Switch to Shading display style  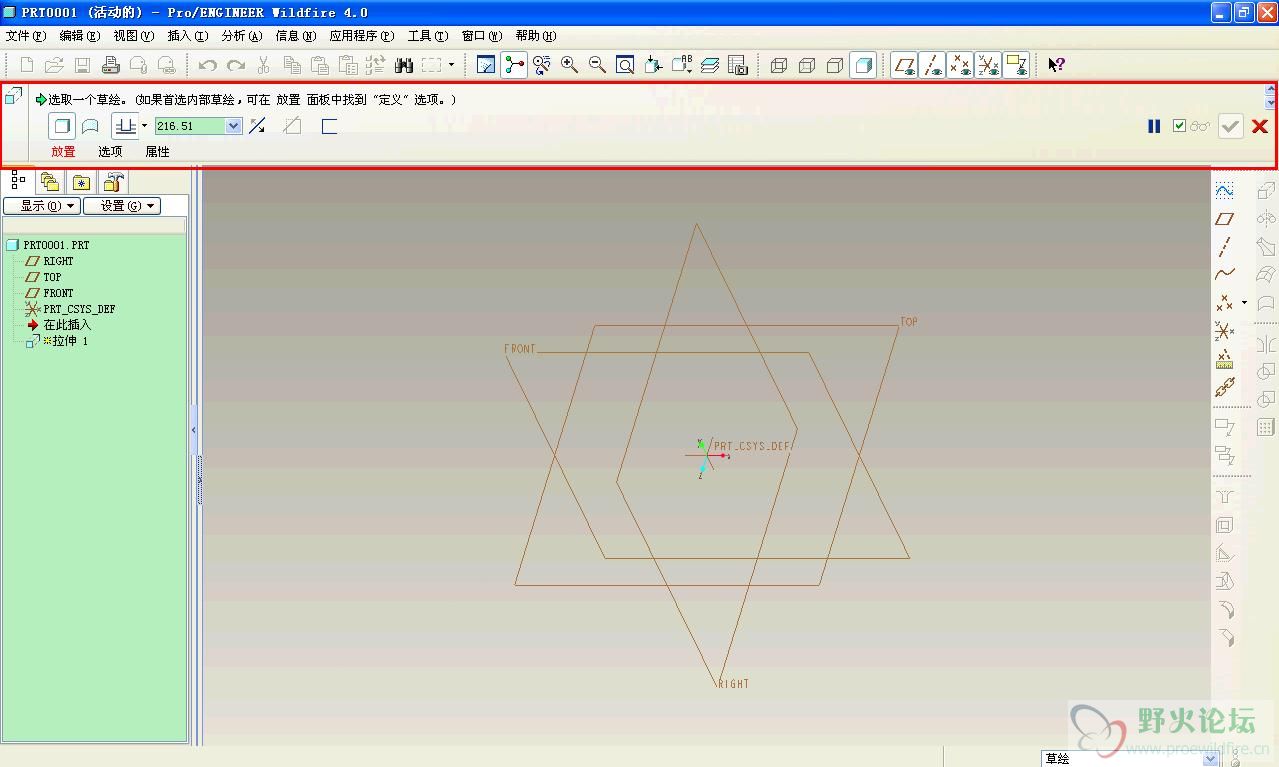click(863, 65)
